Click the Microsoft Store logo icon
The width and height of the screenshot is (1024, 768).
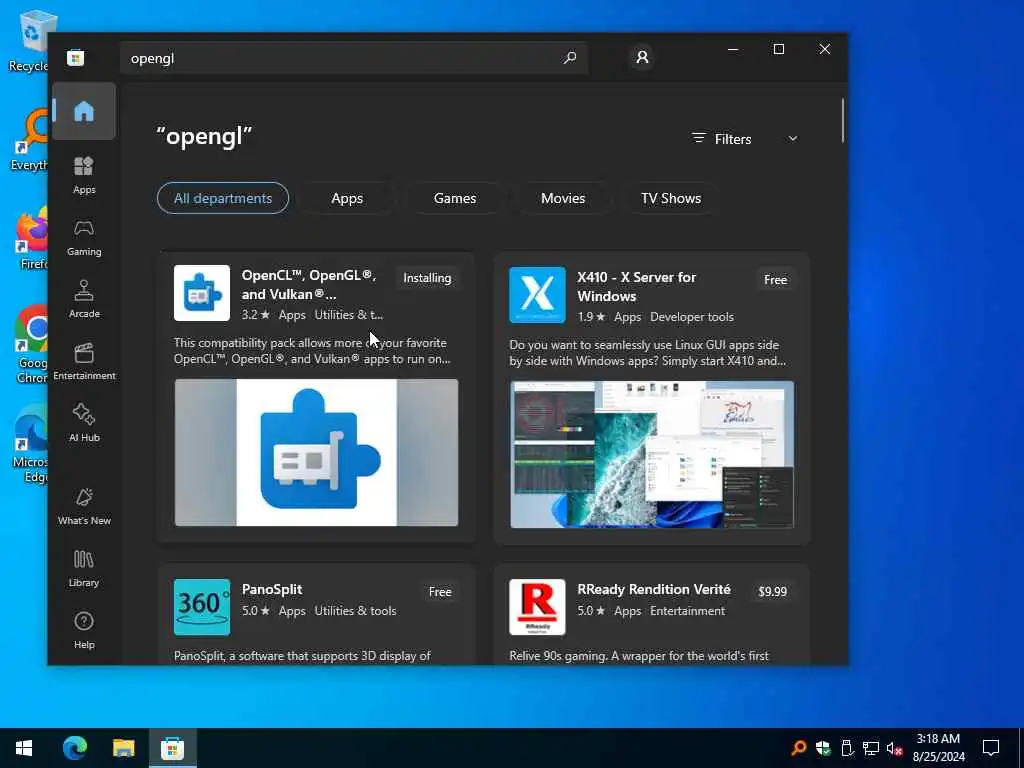pyautogui.click(x=75, y=57)
